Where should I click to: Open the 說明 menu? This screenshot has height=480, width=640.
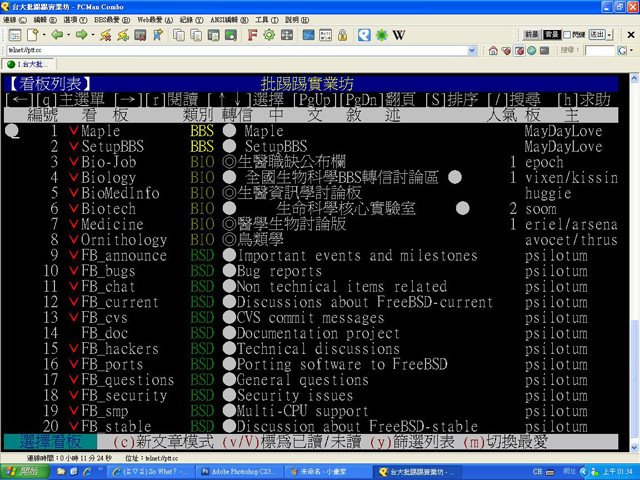pos(297,20)
